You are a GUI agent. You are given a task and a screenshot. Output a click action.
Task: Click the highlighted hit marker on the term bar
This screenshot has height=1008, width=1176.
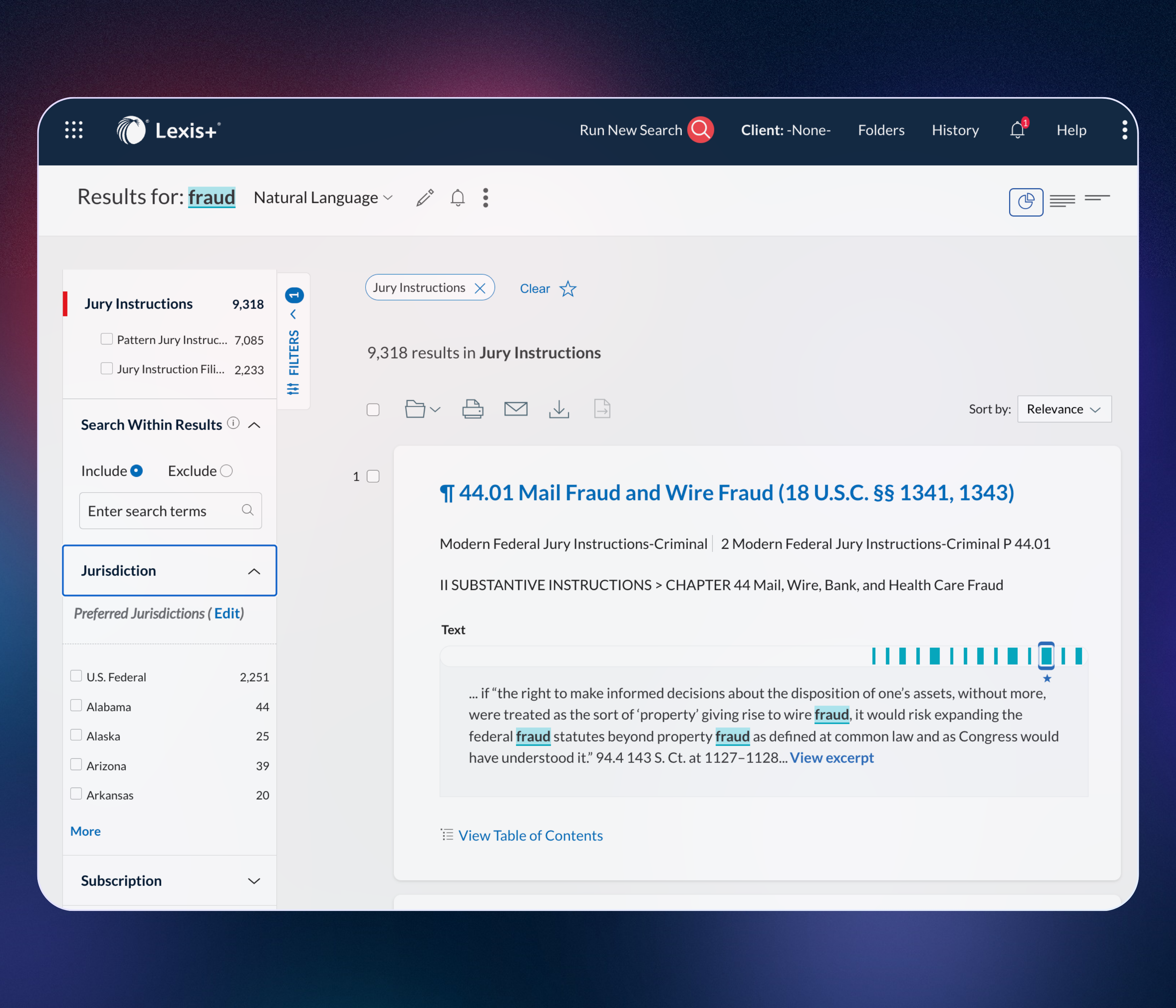point(1046,656)
